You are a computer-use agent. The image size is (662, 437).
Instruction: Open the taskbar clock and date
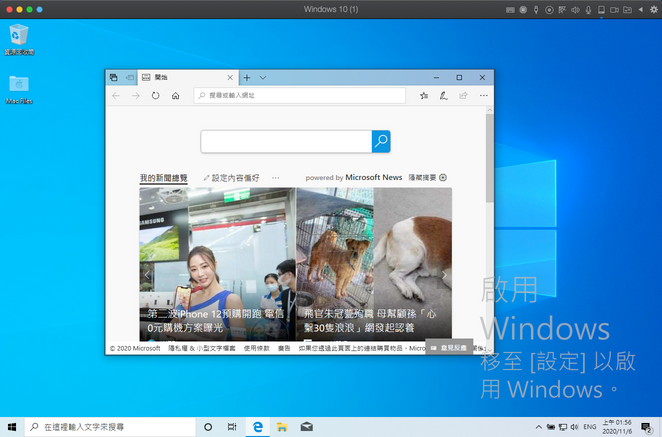(617, 427)
